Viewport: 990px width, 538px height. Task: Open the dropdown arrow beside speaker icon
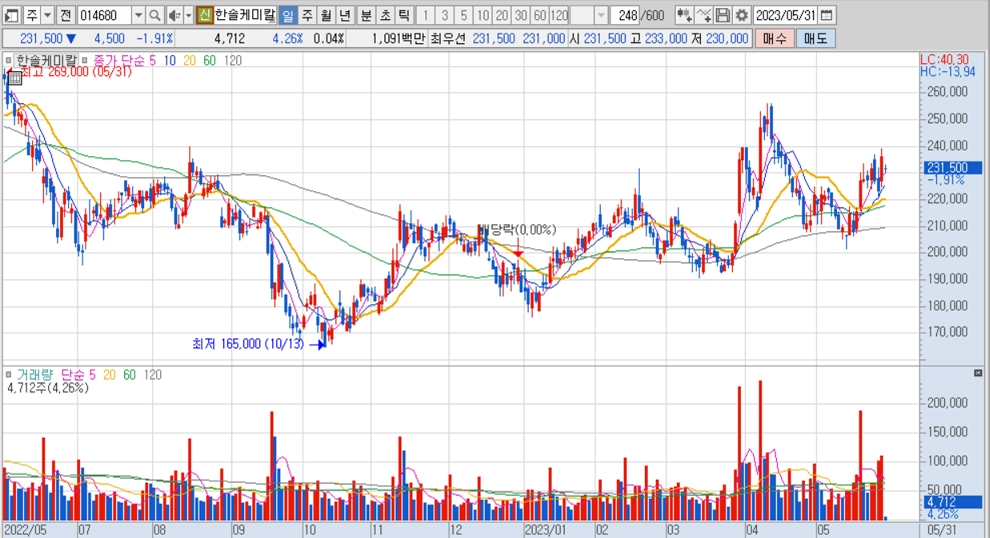tap(188, 15)
